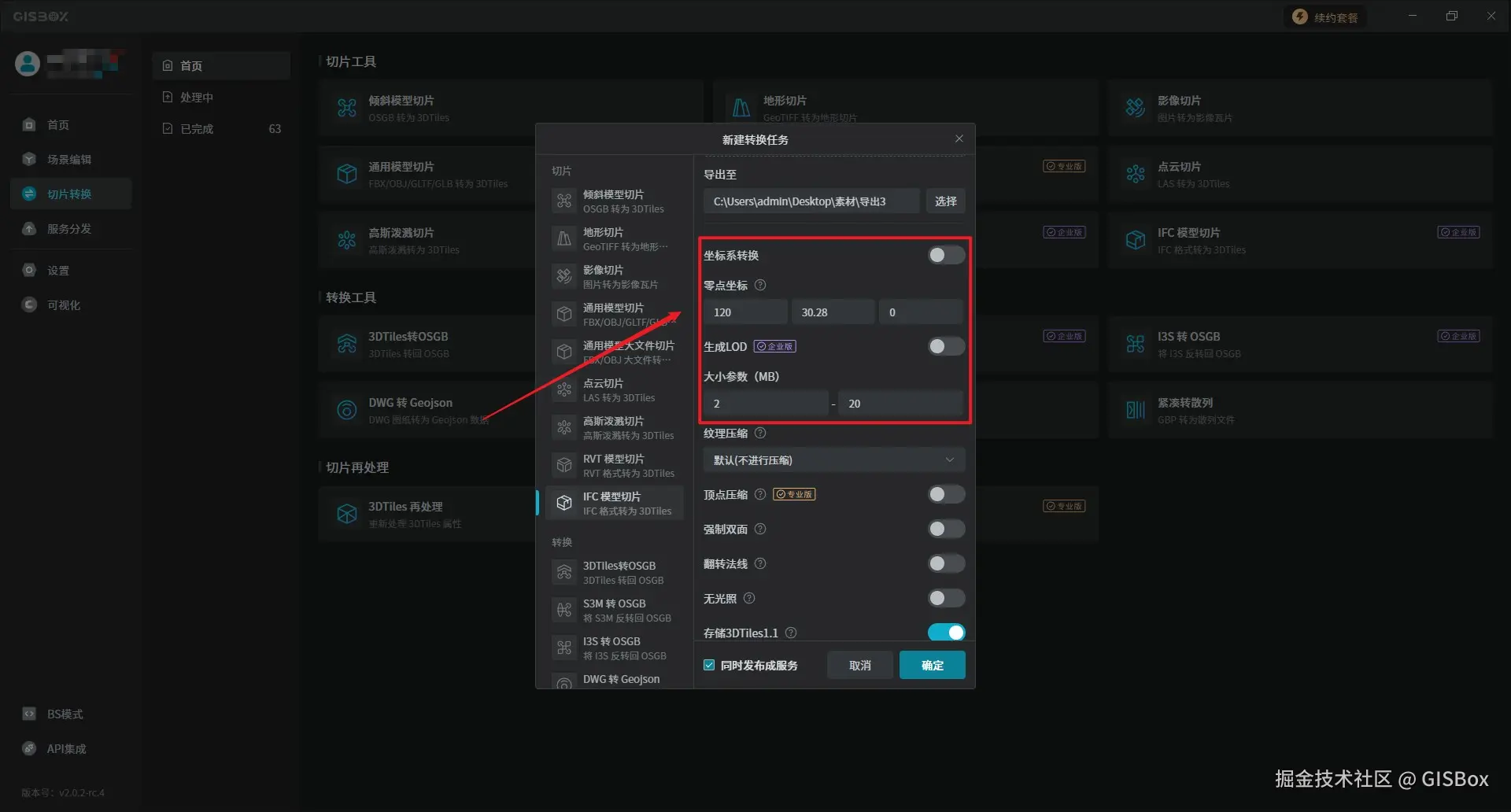Uncheck the 同时发布成服务 checkbox
The width and height of the screenshot is (1511, 812).
coord(709,665)
